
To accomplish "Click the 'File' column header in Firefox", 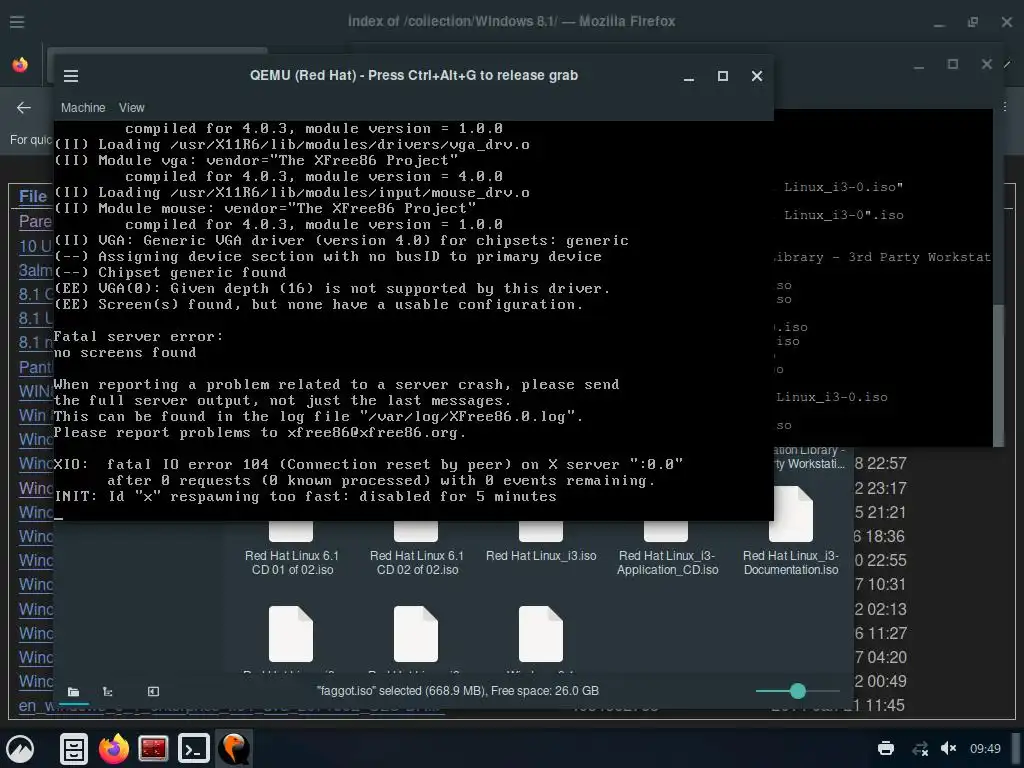I will pyautogui.click(x=33, y=197).
